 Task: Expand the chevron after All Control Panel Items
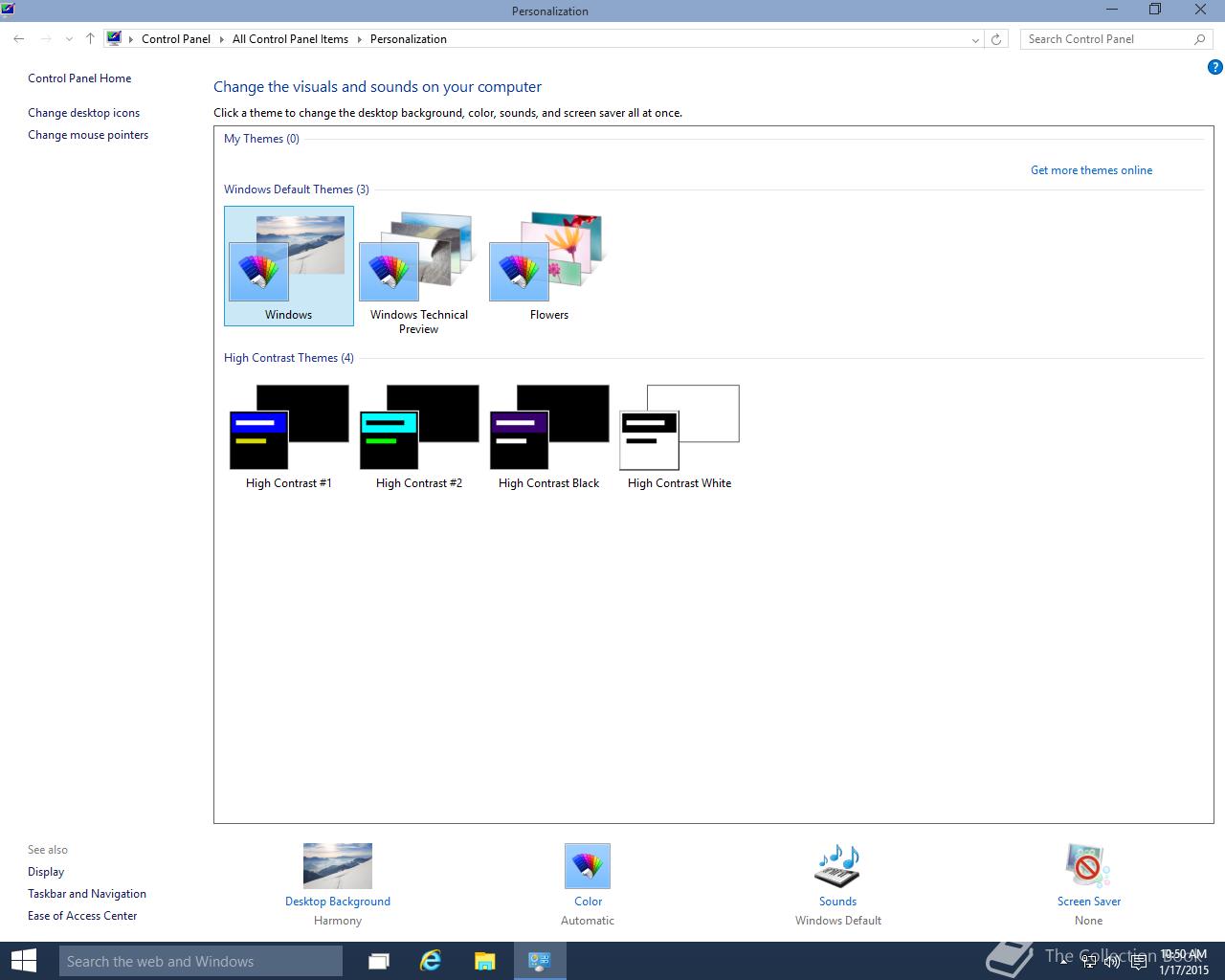click(x=360, y=39)
